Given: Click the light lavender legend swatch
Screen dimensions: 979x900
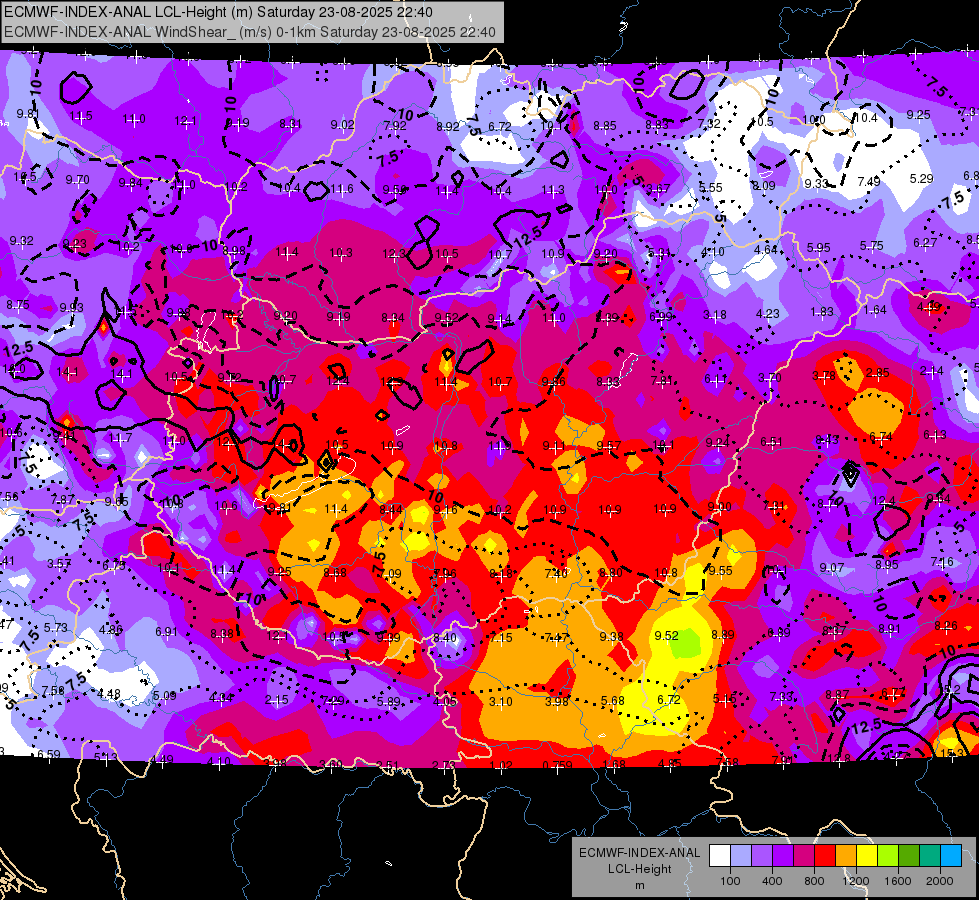Looking at the screenshot, I should click(741, 856).
